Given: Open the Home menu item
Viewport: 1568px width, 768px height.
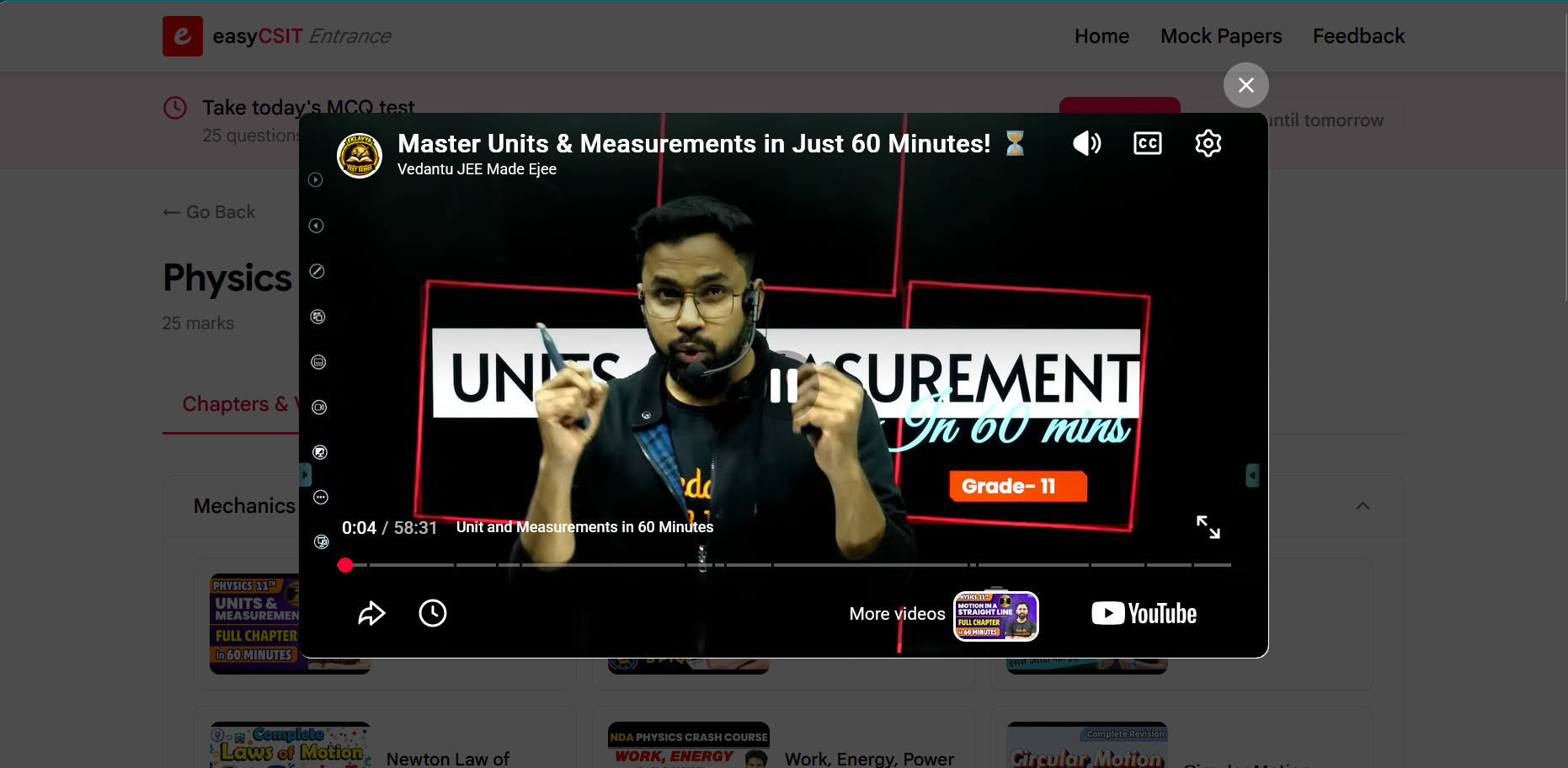Looking at the screenshot, I should click(1101, 36).
